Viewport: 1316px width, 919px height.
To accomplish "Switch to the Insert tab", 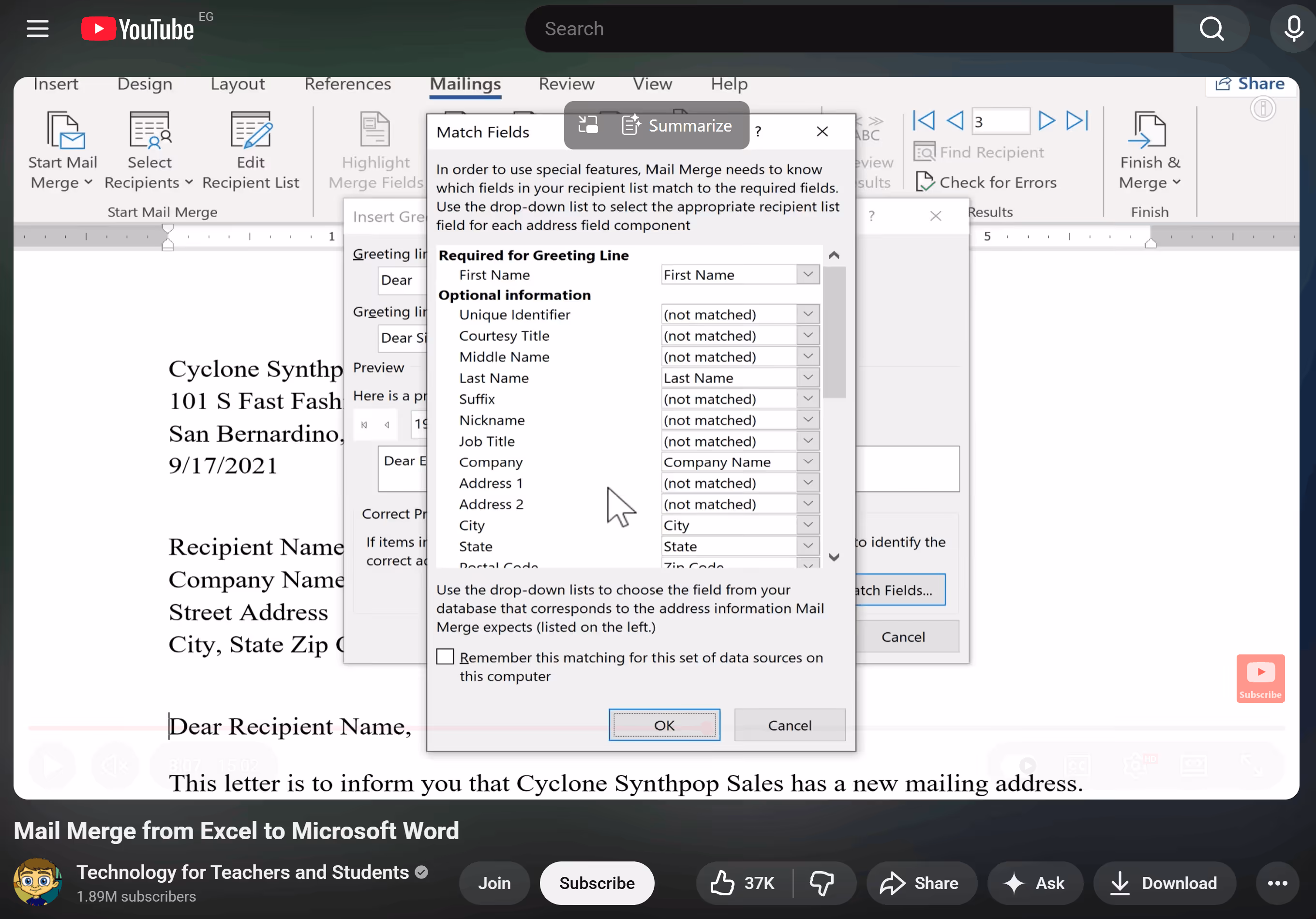I will pos(55,84).
